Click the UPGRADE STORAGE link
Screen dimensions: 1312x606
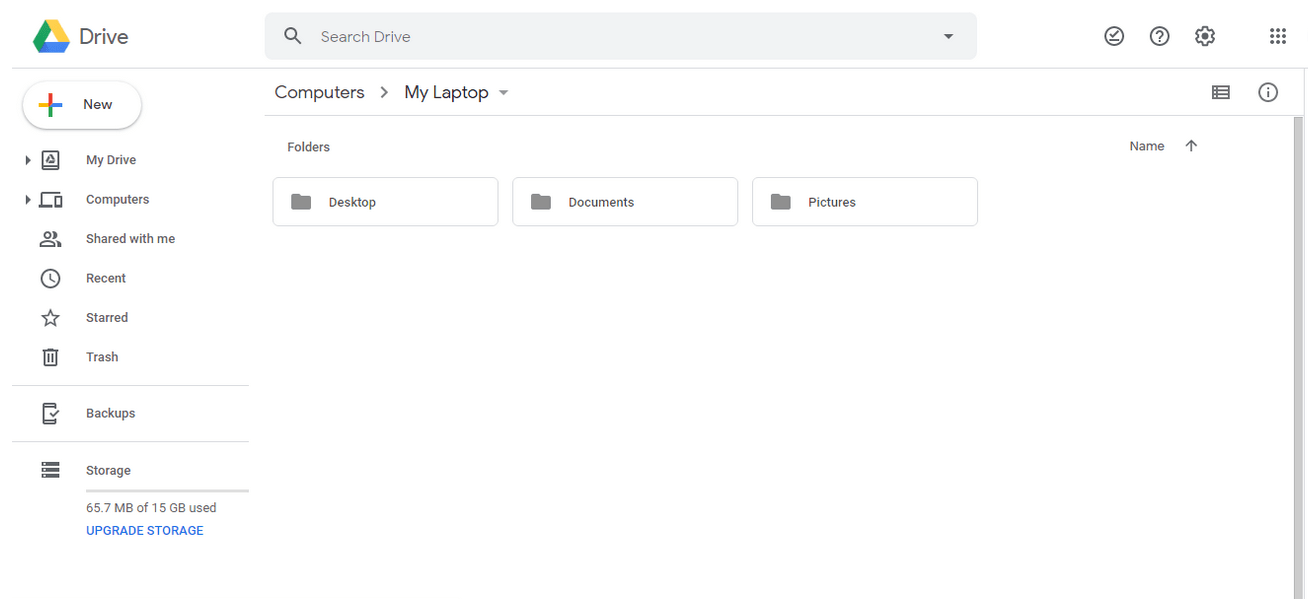(x=145, y=531)
